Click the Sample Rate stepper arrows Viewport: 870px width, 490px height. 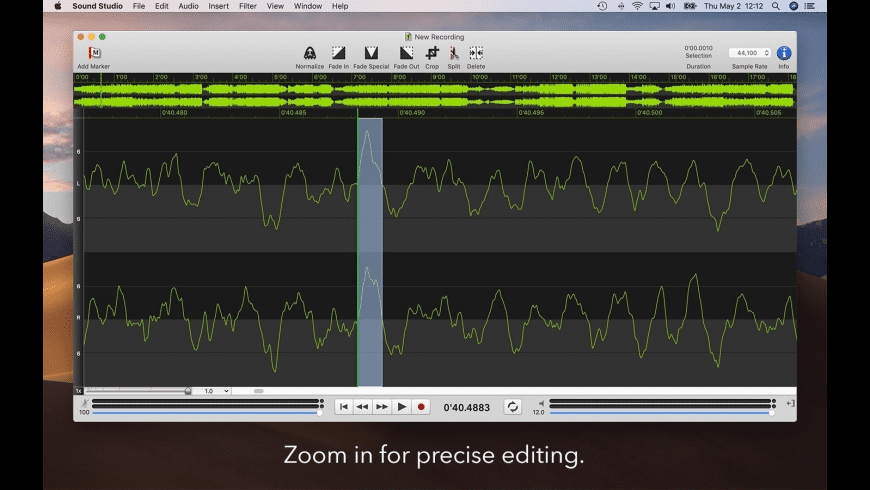(x=767, y=53)
